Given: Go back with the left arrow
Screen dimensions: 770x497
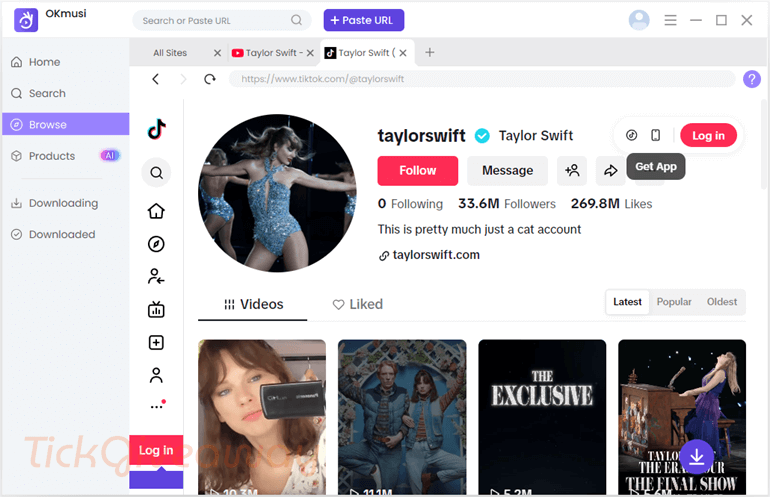Looking at the screenshot, I should point(156,79).
